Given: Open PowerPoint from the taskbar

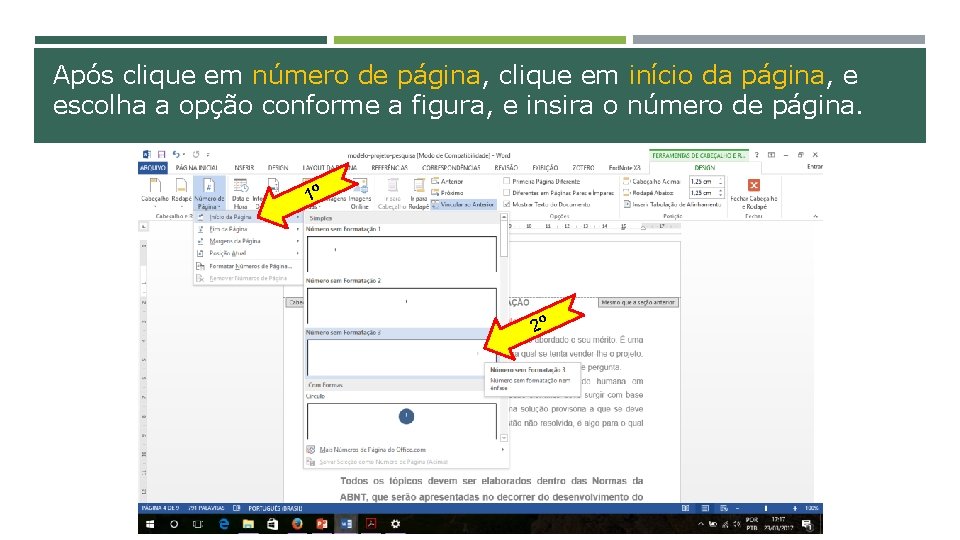Looking at the screenshot, I should coord(321,524).
